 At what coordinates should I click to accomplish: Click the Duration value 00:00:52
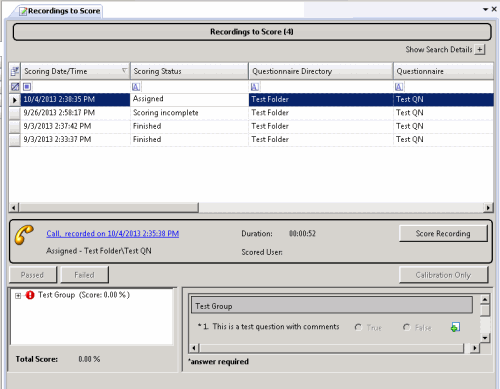coord(302,234)
